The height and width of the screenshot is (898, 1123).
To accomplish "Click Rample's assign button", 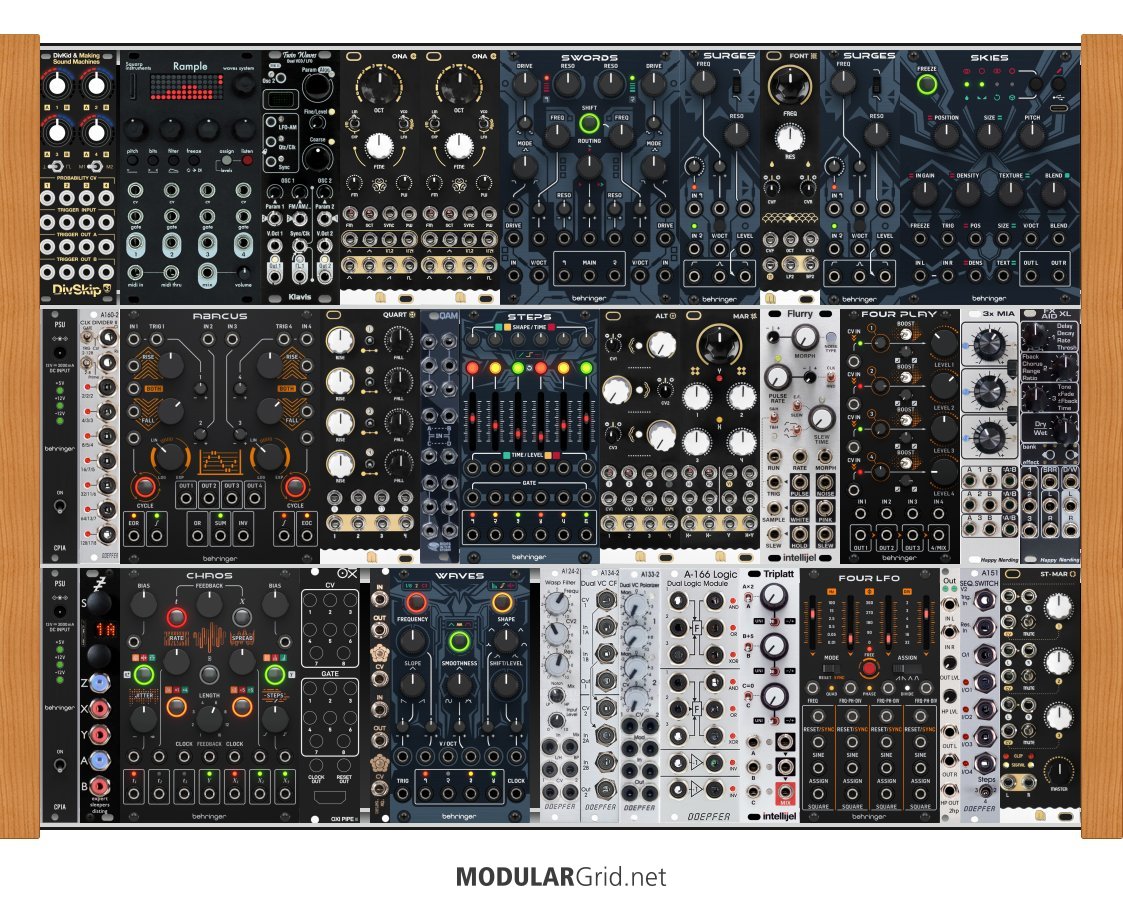I will point(226,160).
